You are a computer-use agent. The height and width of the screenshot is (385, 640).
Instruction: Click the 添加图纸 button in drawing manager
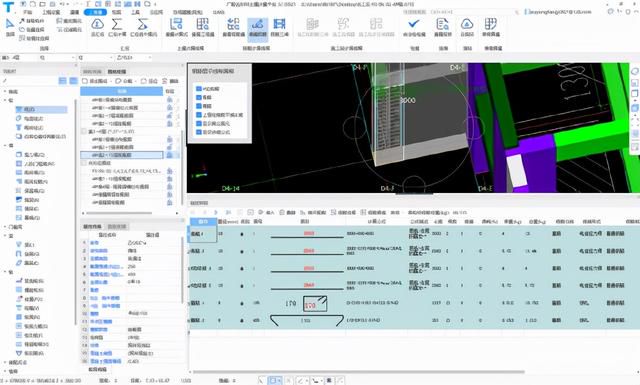(x=95, y=81)
